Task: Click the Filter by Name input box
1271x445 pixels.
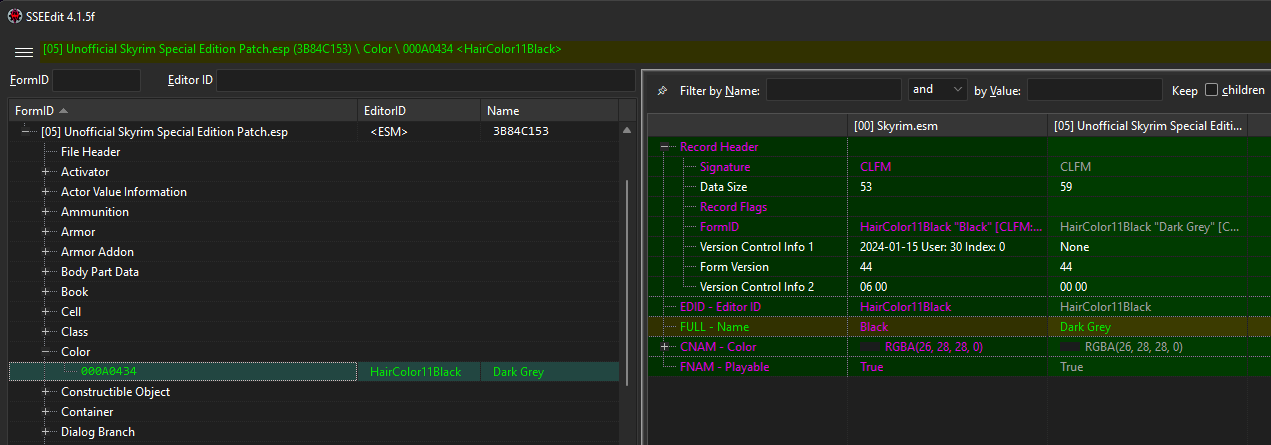Action: (x=834, y=90)
